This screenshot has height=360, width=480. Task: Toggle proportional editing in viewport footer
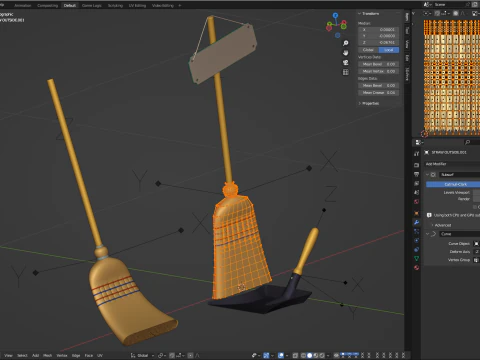(190, 355)
